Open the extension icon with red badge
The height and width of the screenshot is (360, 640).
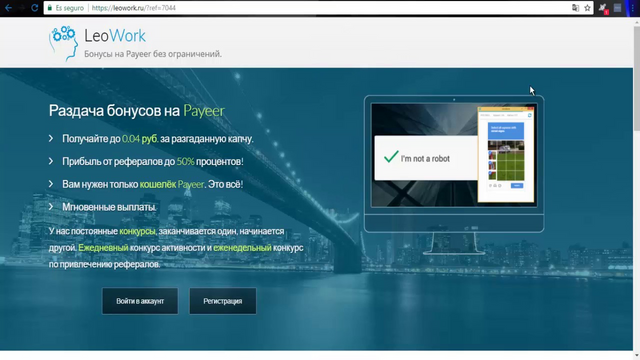(603, 8)
